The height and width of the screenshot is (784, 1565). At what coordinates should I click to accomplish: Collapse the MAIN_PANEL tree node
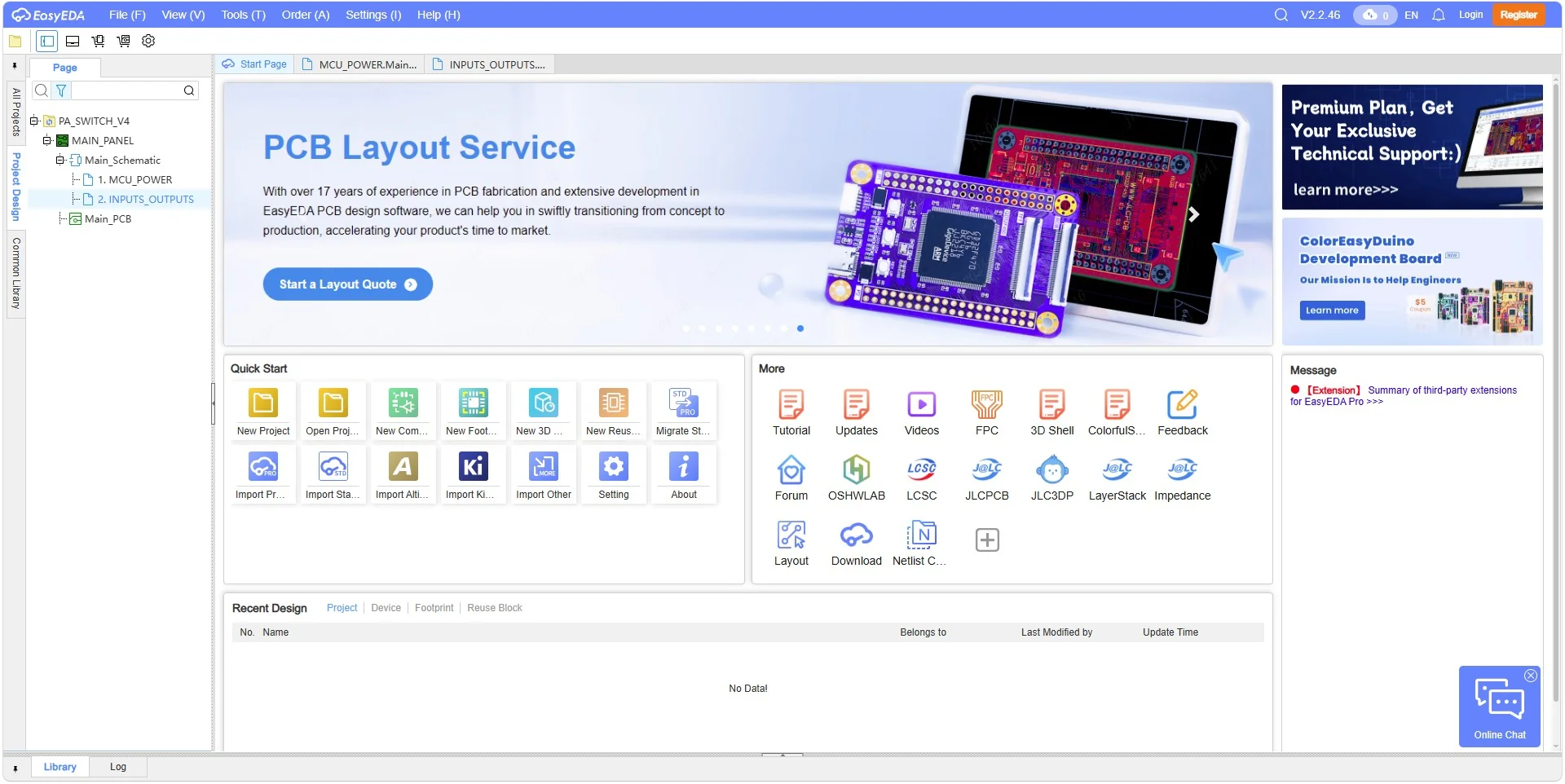tap(47, 140)
